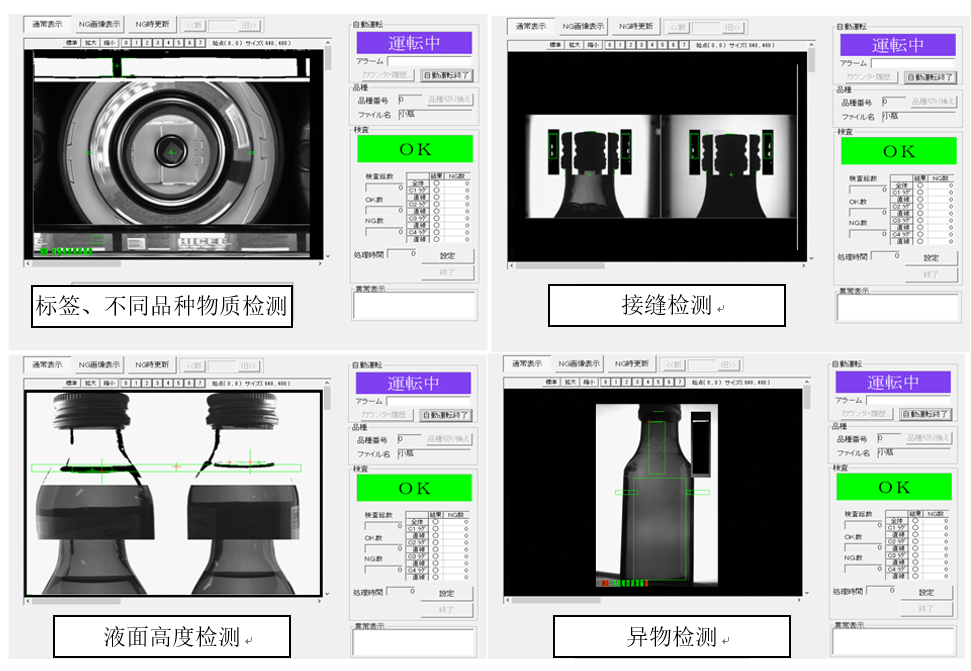The width and height of the screenshot is (971, 671).
Task: Click horizontal scrollbar thumb under label detection image
Action: click(x=76, y=264)
